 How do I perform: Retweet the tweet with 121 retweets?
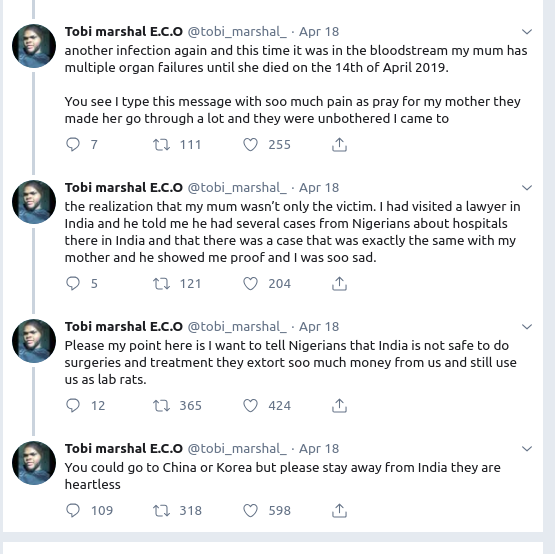161,284
